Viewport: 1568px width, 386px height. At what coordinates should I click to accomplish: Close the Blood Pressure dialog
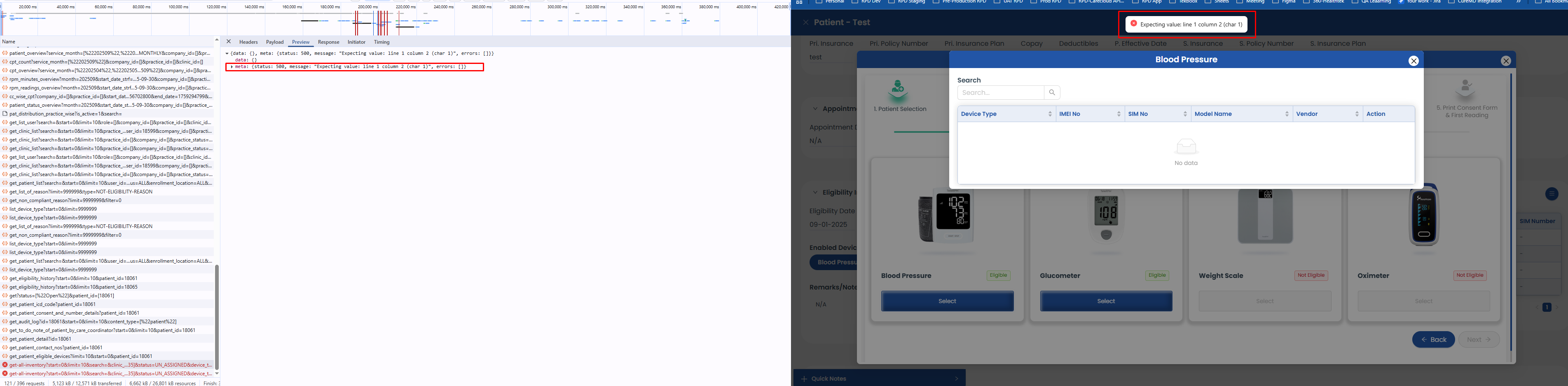[1414, 61]
